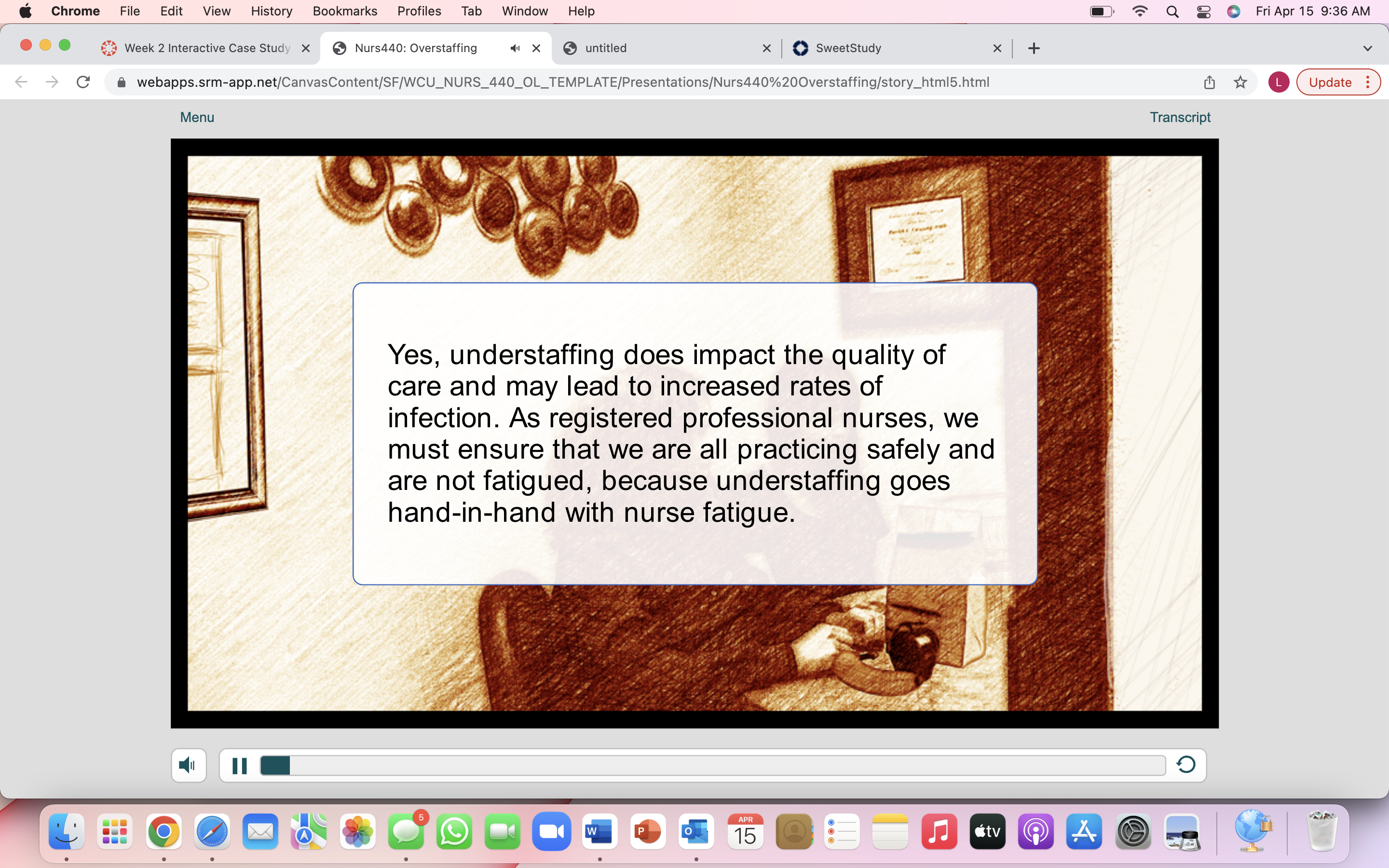
Task: Open a new browser tab
Action: (x=1034, y=48)
